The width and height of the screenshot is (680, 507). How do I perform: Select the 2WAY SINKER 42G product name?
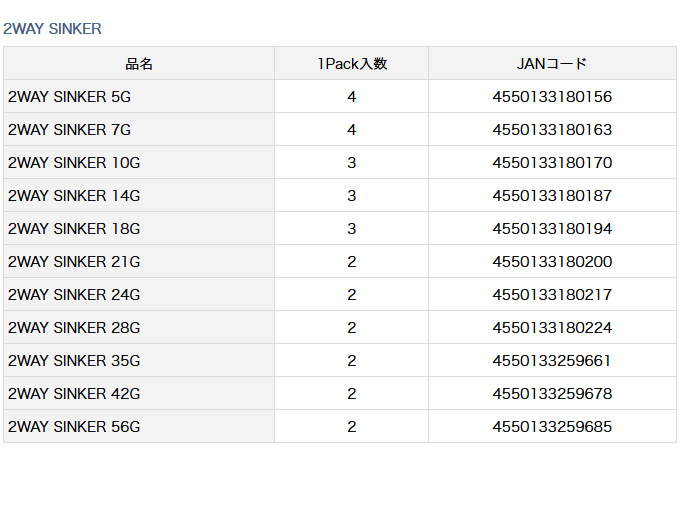pyautogui.click(x=73, y=394)
